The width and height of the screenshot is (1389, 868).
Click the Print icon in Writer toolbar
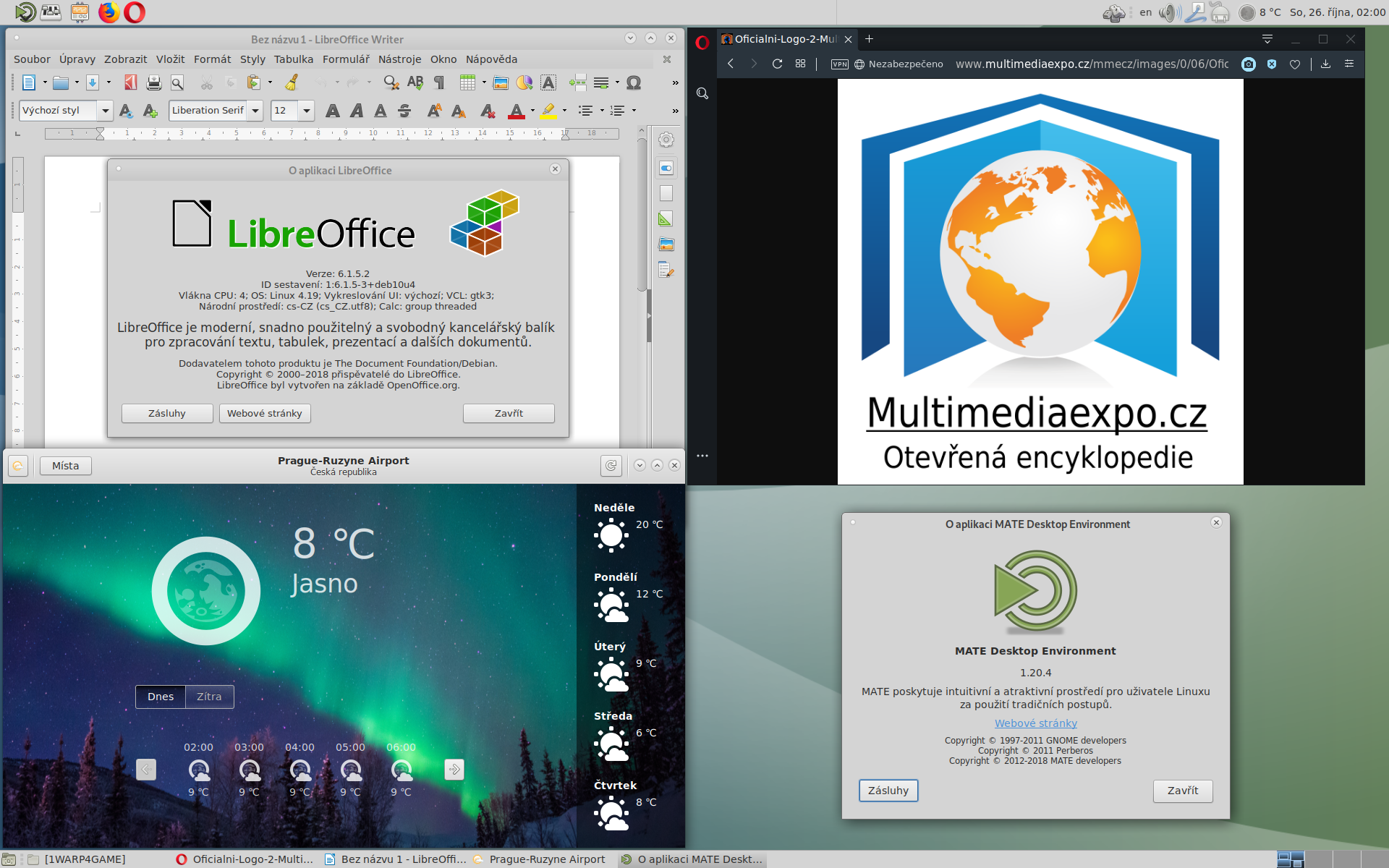click(x=153, y=82)
